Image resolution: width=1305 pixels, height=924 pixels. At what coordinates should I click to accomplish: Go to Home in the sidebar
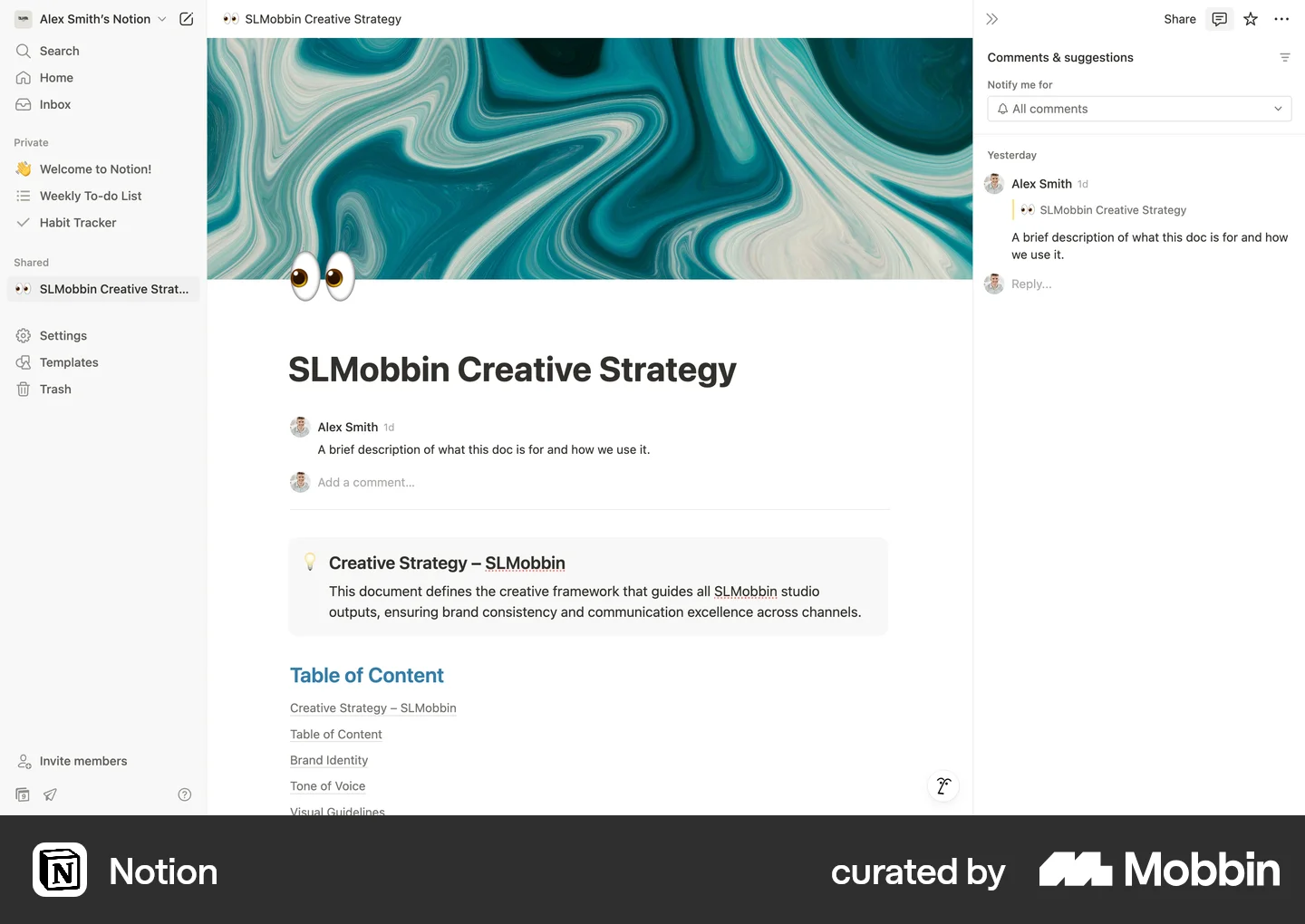coord(103,78)
